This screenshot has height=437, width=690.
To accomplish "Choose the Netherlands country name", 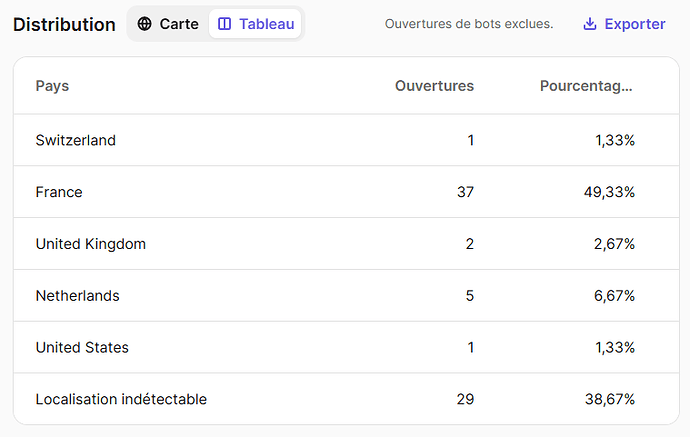I will point(77,296).
